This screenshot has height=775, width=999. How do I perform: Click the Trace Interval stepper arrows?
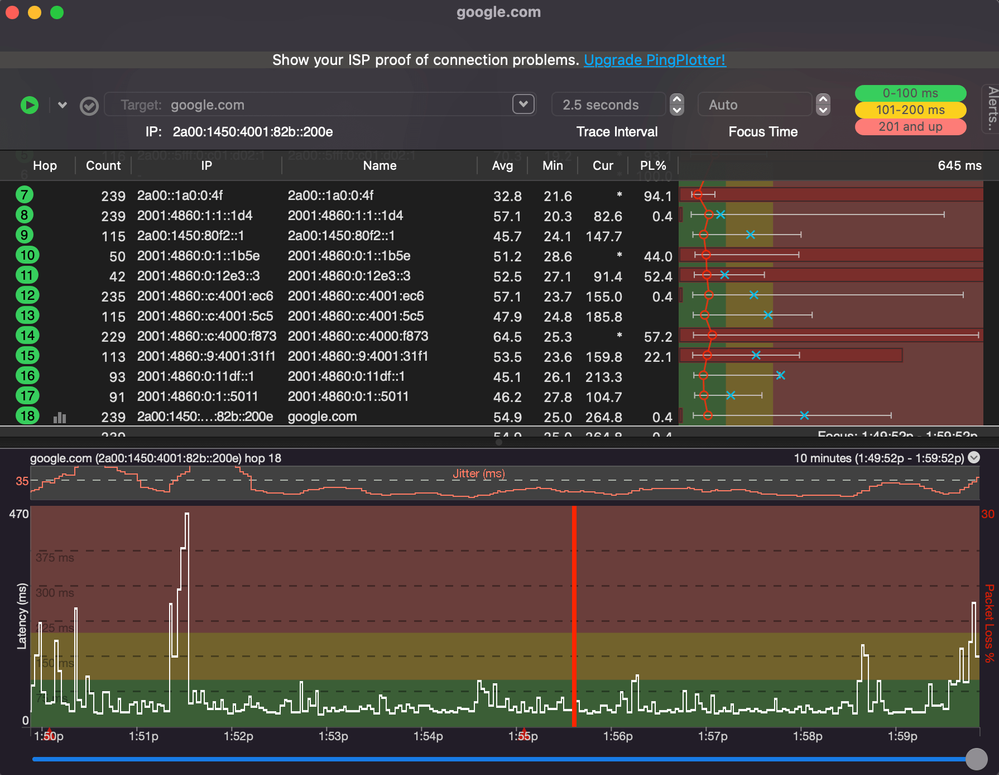click(677, 105)
